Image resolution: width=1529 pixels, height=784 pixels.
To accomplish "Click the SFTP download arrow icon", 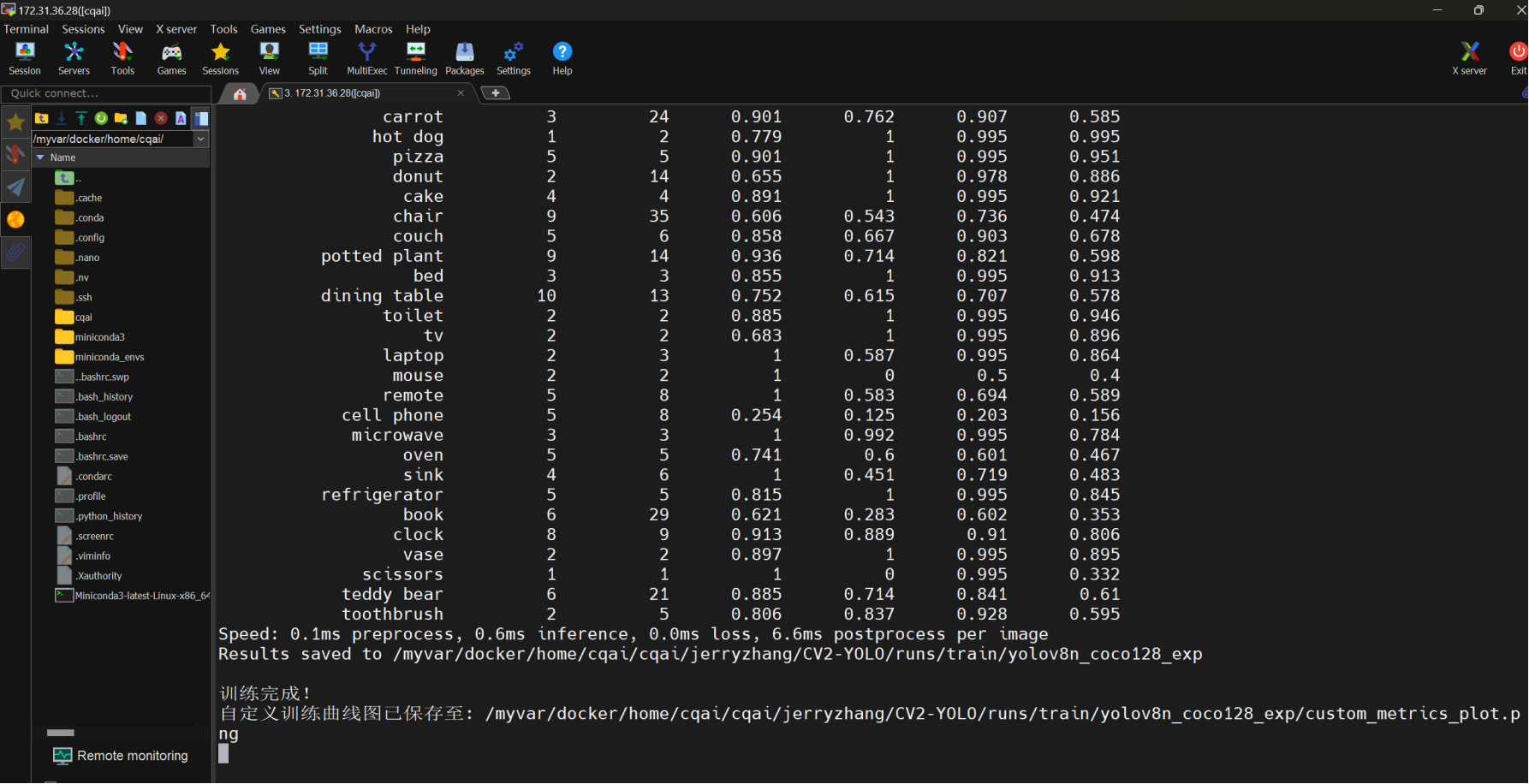I will 62,118.
